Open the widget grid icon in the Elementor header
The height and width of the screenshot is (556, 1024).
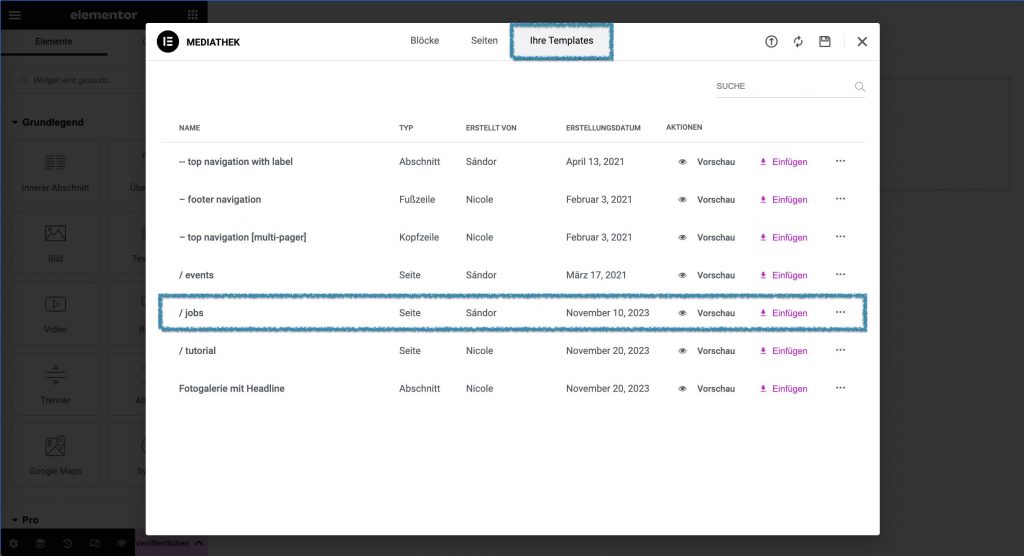(193, 15)
